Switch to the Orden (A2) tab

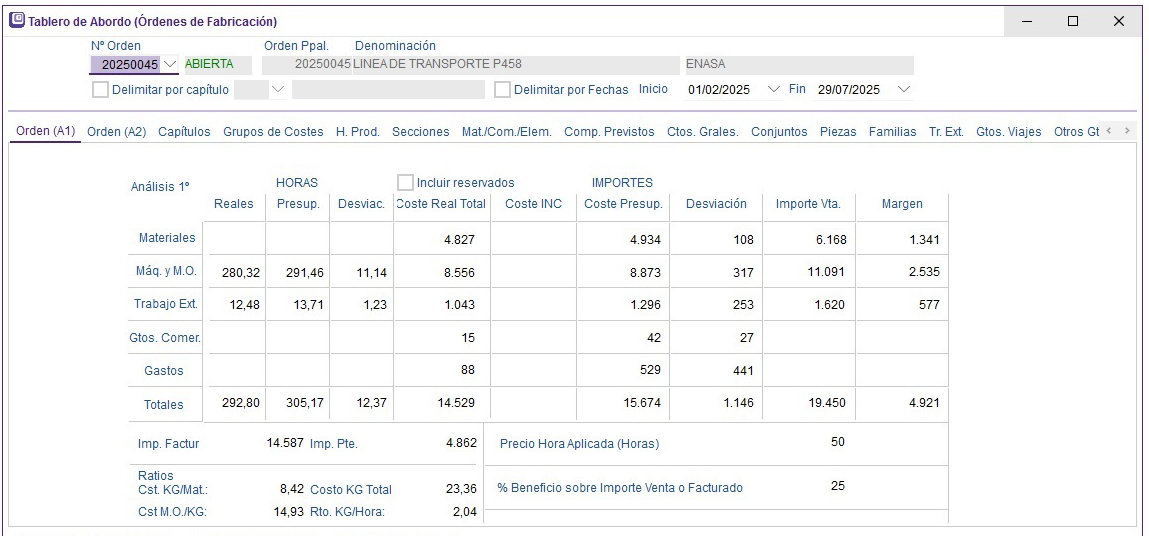(116, 132)
